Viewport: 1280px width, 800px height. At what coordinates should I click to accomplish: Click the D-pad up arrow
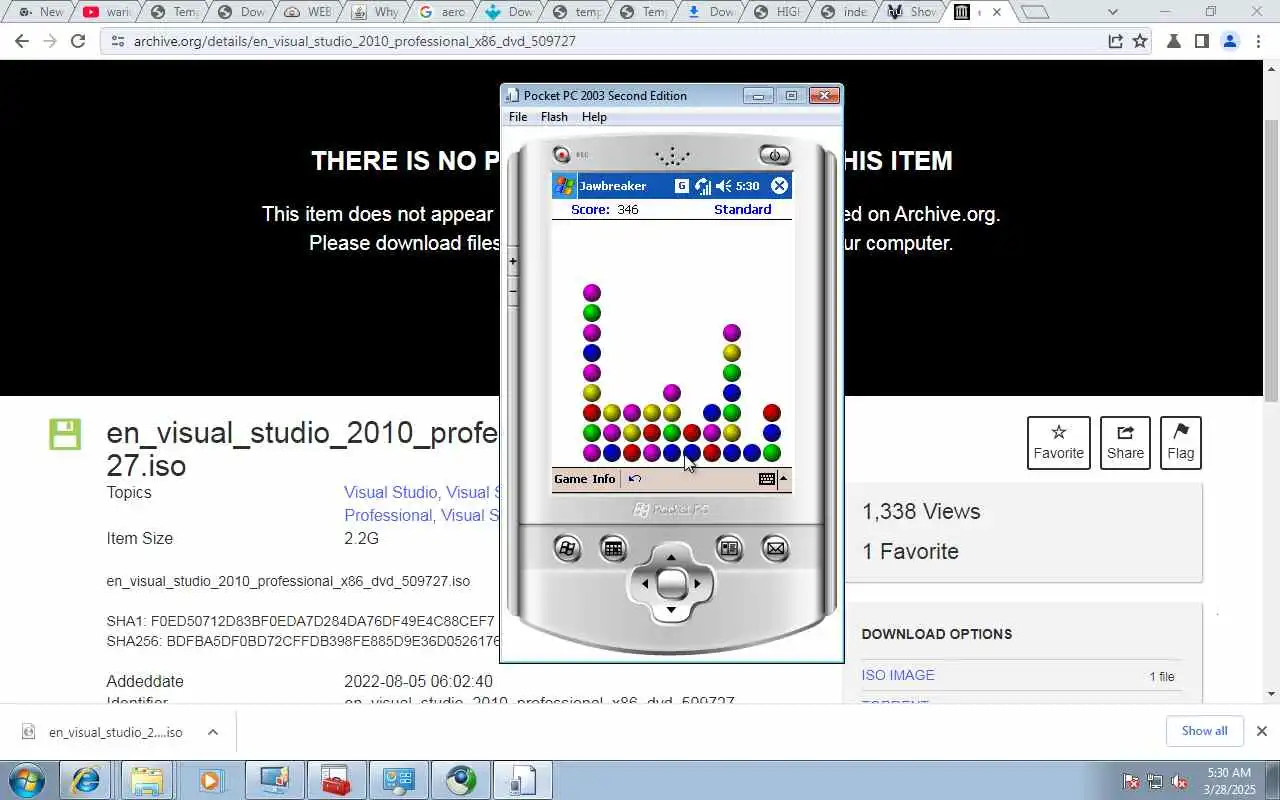pyautogui.click(x=671, y=558)
